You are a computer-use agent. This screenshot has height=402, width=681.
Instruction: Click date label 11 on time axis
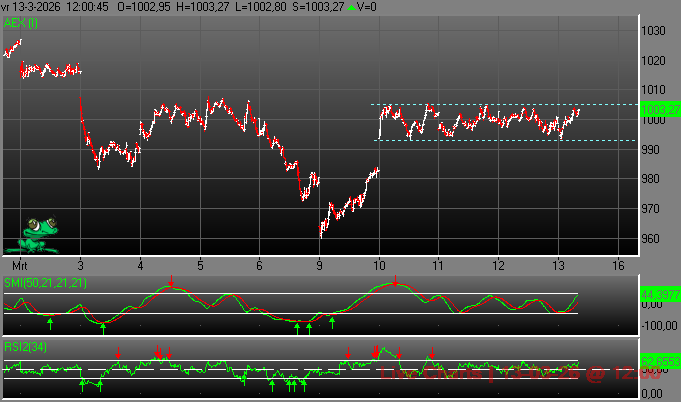point(438,266)
